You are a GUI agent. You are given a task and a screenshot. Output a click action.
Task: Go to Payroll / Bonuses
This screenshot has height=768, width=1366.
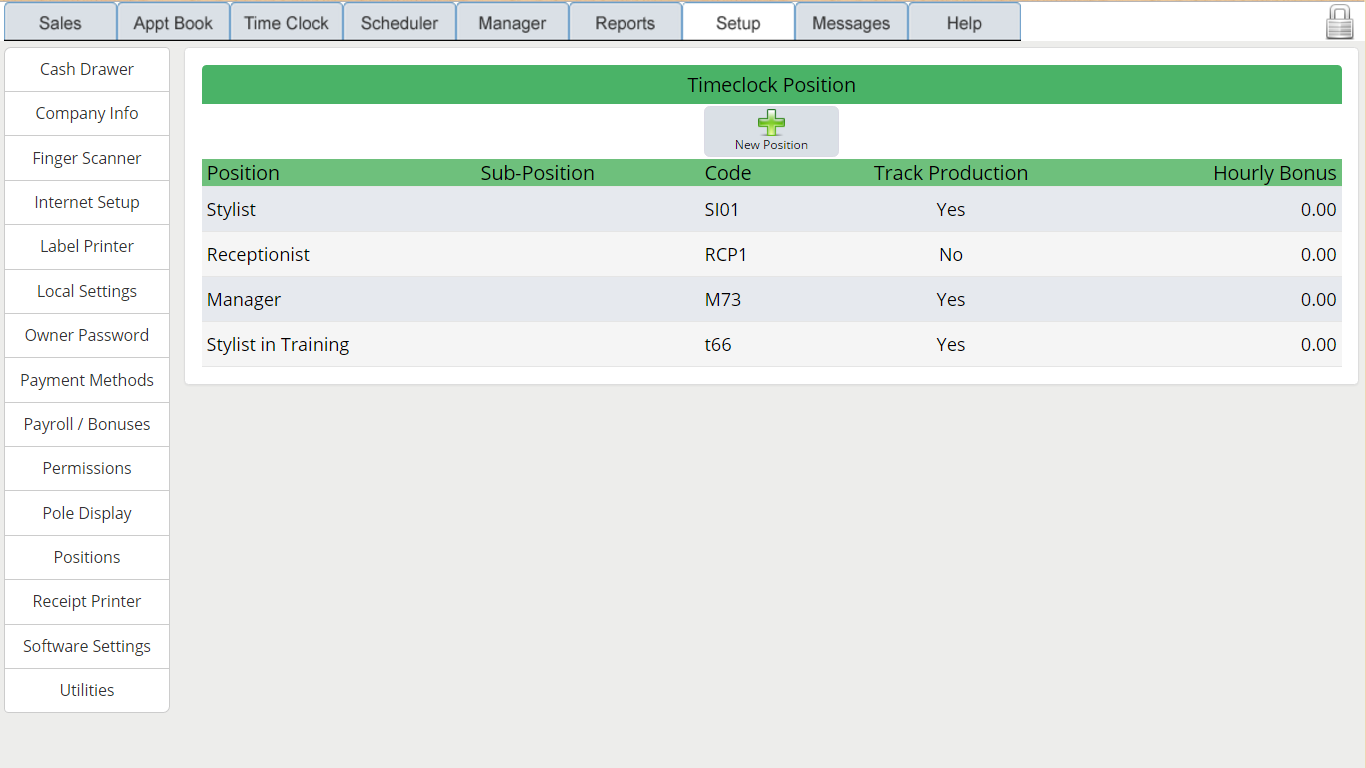click(87, 424)
